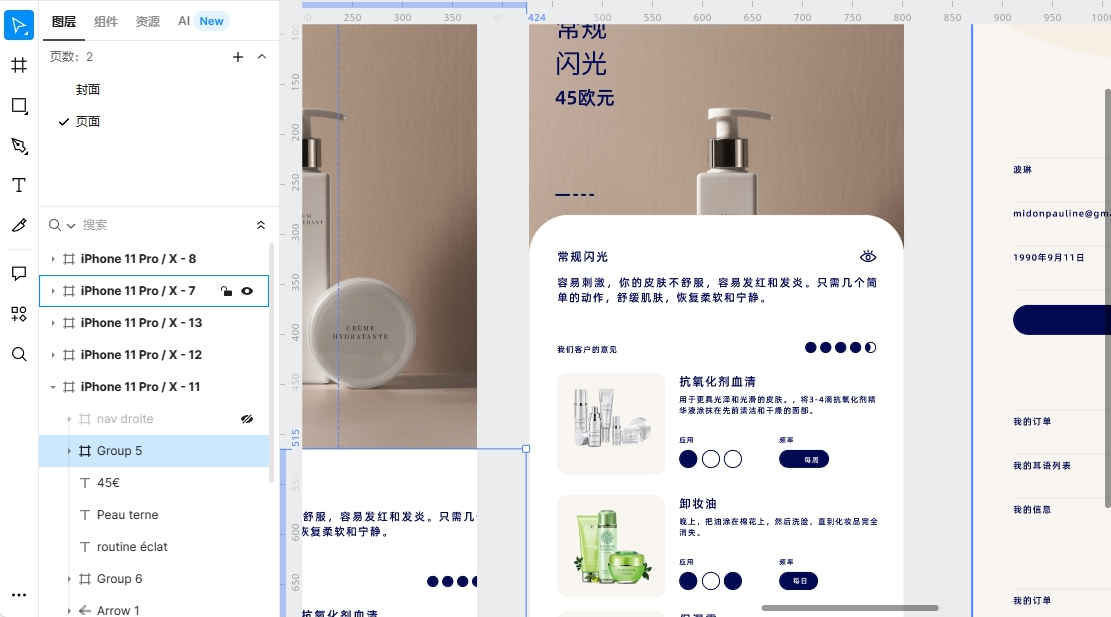
Task: Select the Pencil tool
Action: [19, 225]
